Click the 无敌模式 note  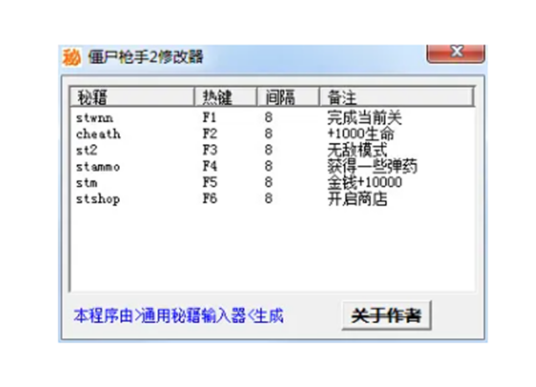click(x=357, y=150)
